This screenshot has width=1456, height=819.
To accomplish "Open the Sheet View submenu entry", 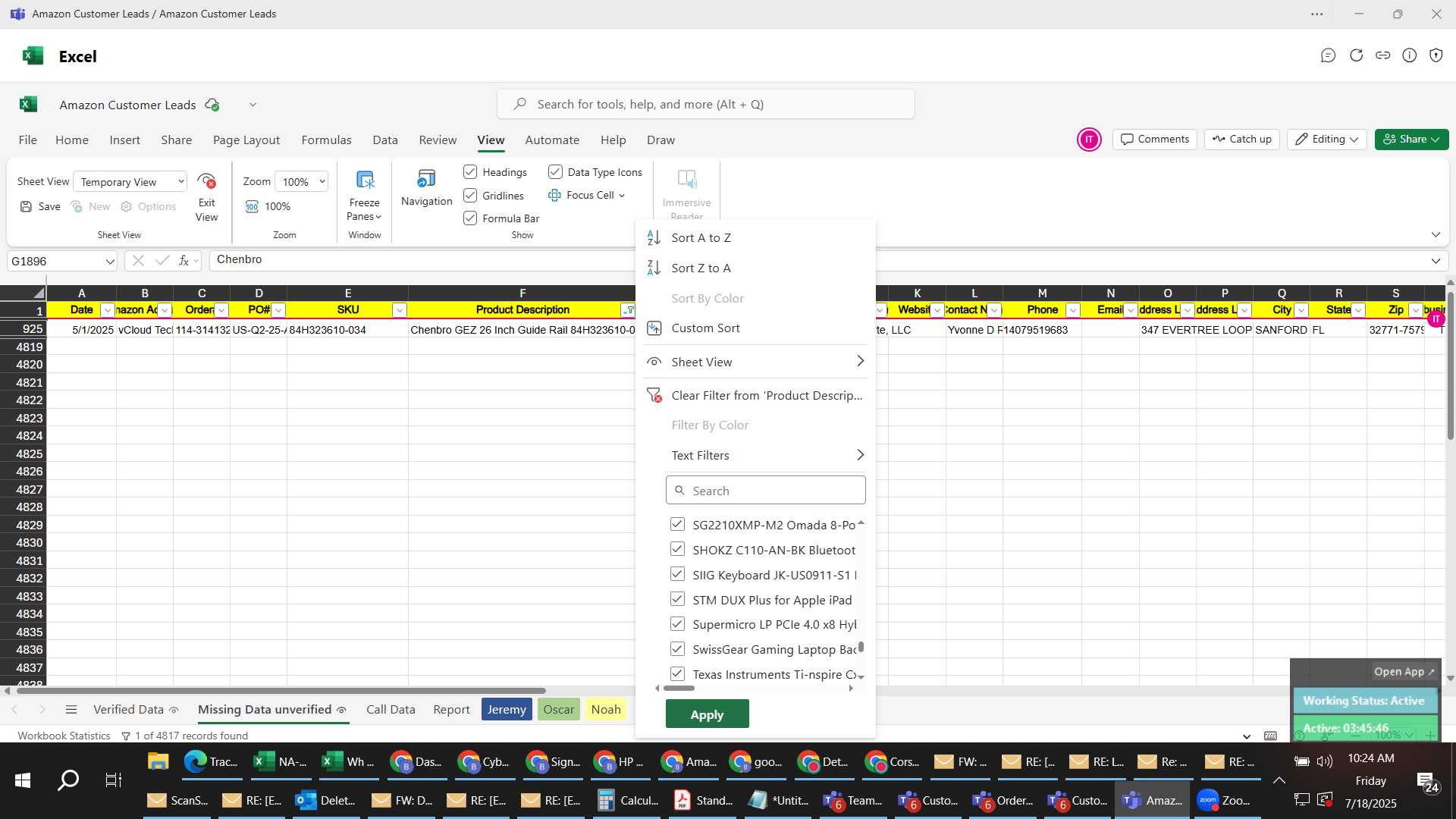I will [x=755, y=362].
